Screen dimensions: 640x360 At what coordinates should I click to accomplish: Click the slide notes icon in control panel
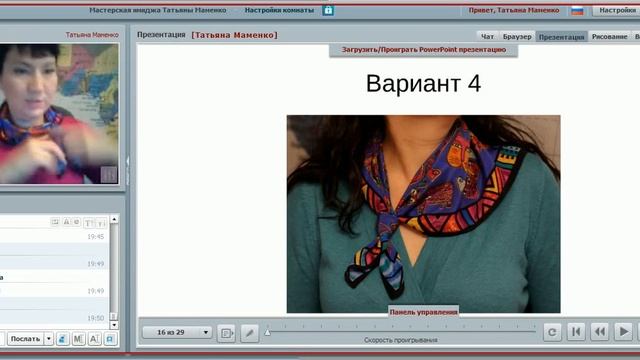(x=227, y=333)
